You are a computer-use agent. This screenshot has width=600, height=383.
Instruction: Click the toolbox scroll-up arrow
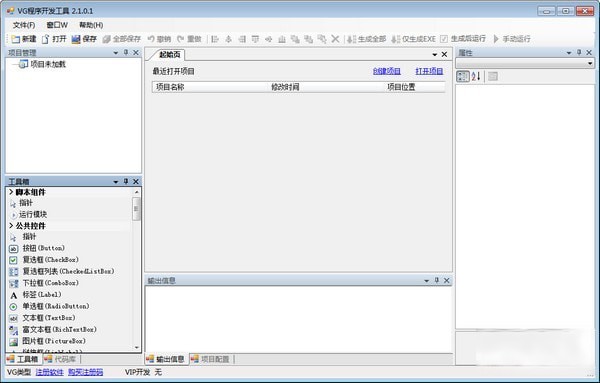137,192
